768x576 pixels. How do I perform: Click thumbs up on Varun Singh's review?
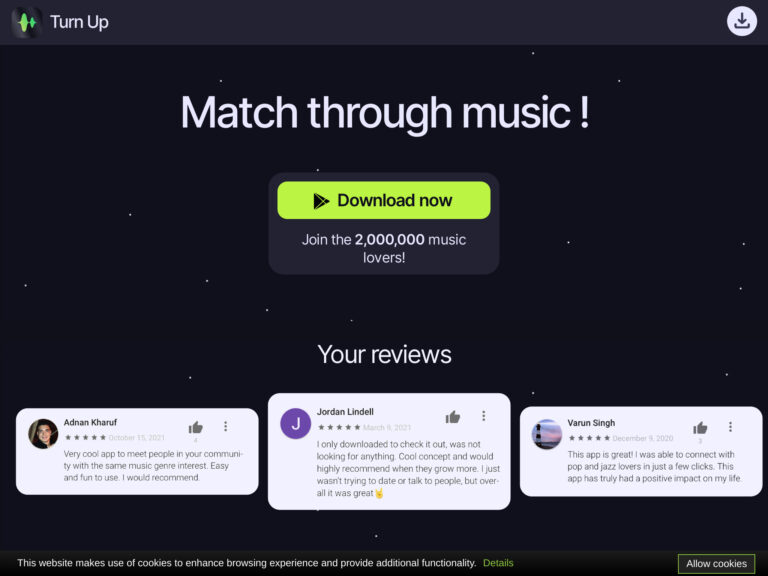pyautogui.click(x=700, y=428)
